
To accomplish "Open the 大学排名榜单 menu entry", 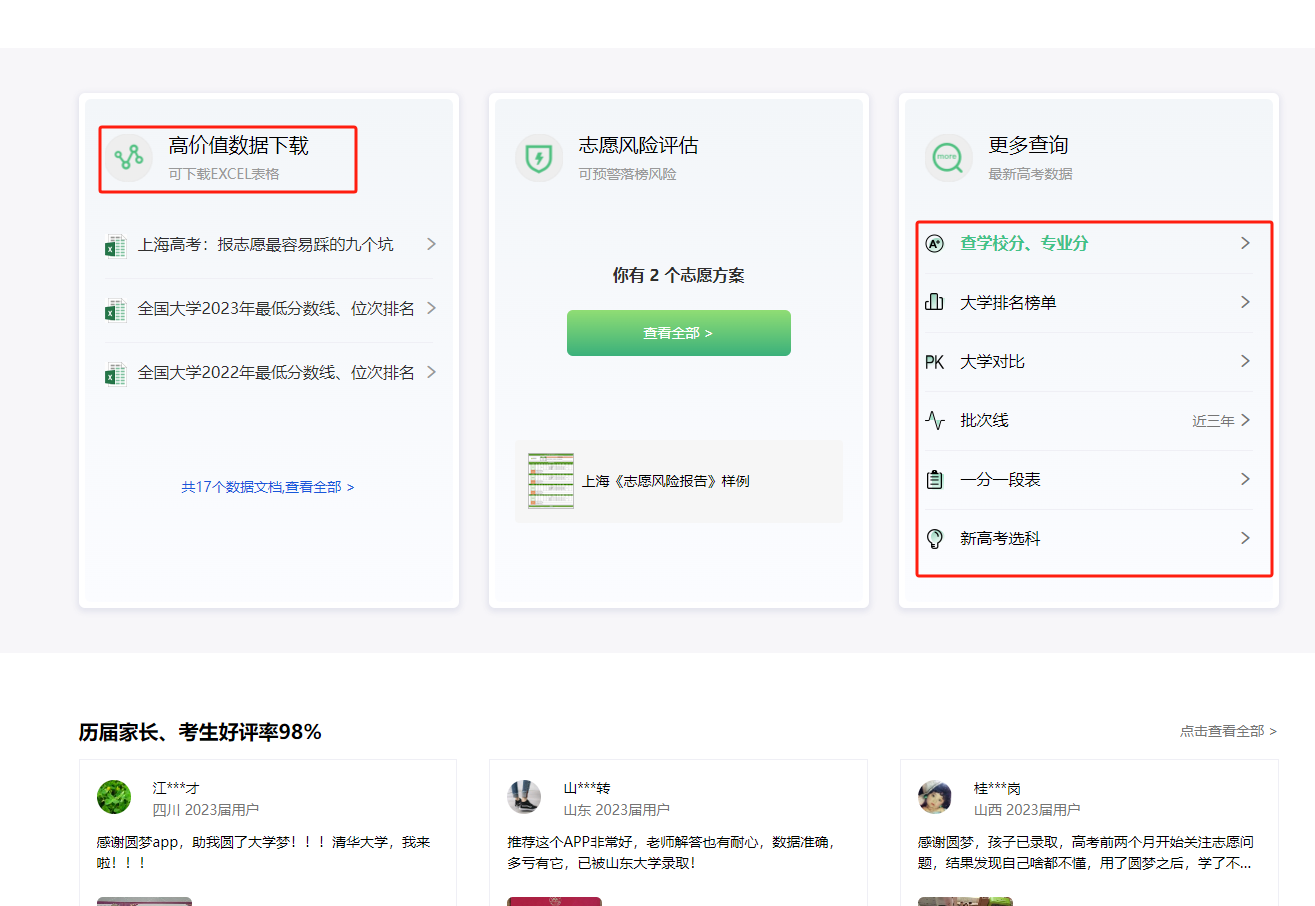I will [x=1008, y=303].
